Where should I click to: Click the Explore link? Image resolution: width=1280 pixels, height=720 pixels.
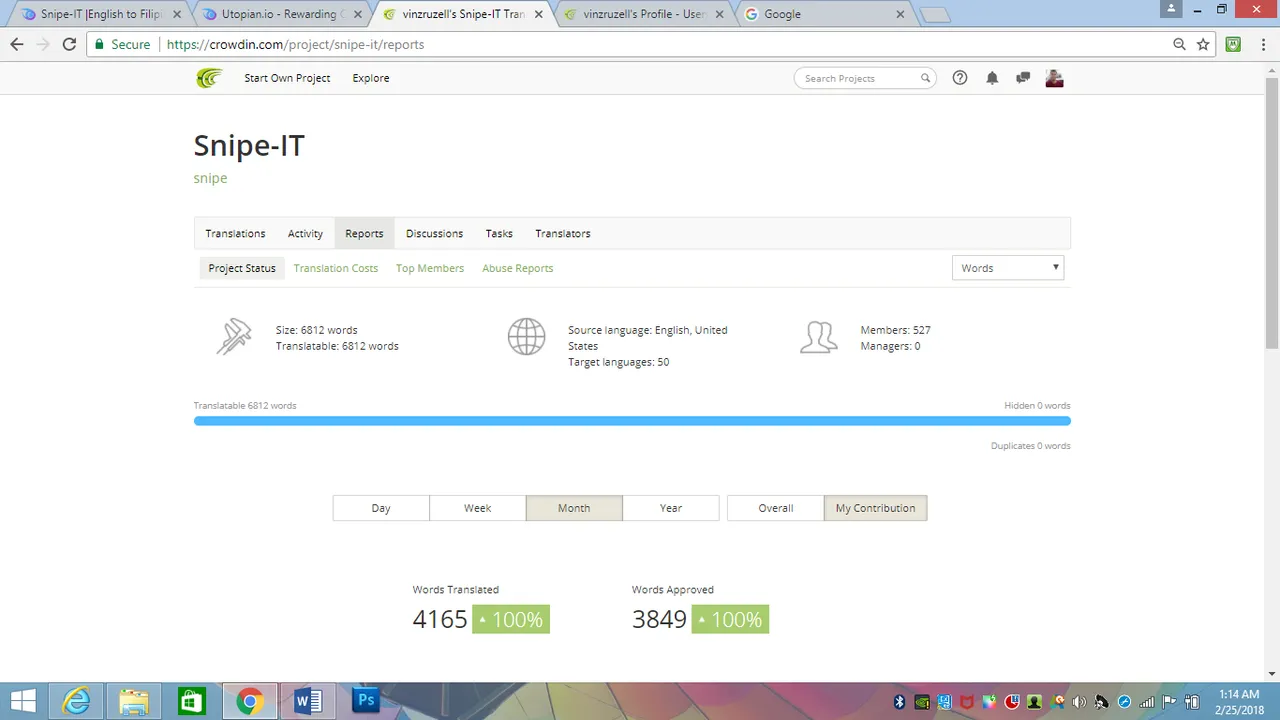(x=371, y=78)
